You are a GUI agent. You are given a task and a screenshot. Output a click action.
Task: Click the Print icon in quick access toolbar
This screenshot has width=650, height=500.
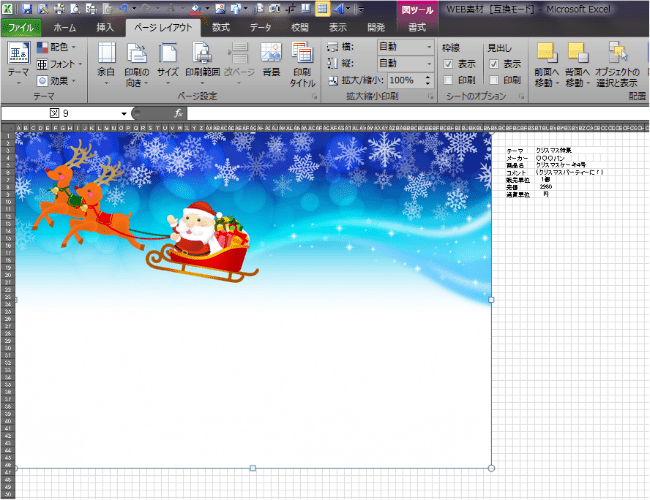[x=59, y=9]
